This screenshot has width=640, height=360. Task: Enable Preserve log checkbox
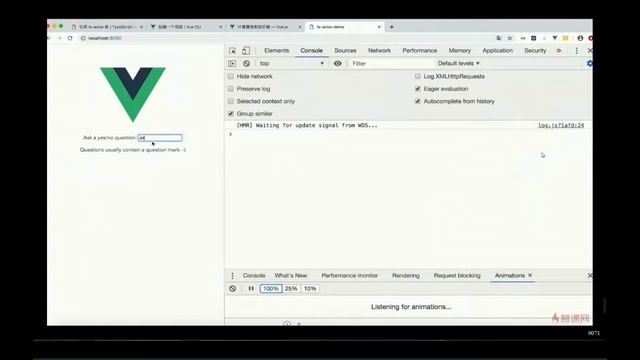pos(231,89)
